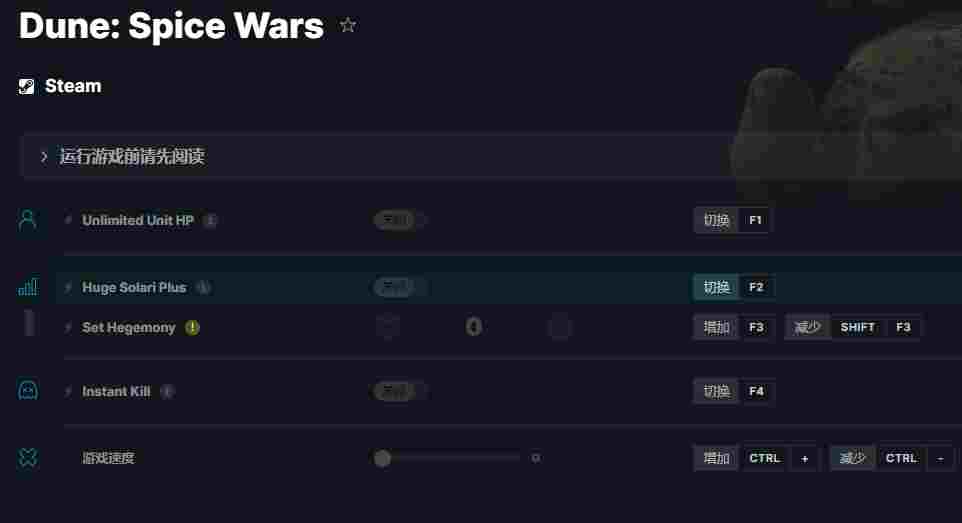Select the player category person icon

28,219
